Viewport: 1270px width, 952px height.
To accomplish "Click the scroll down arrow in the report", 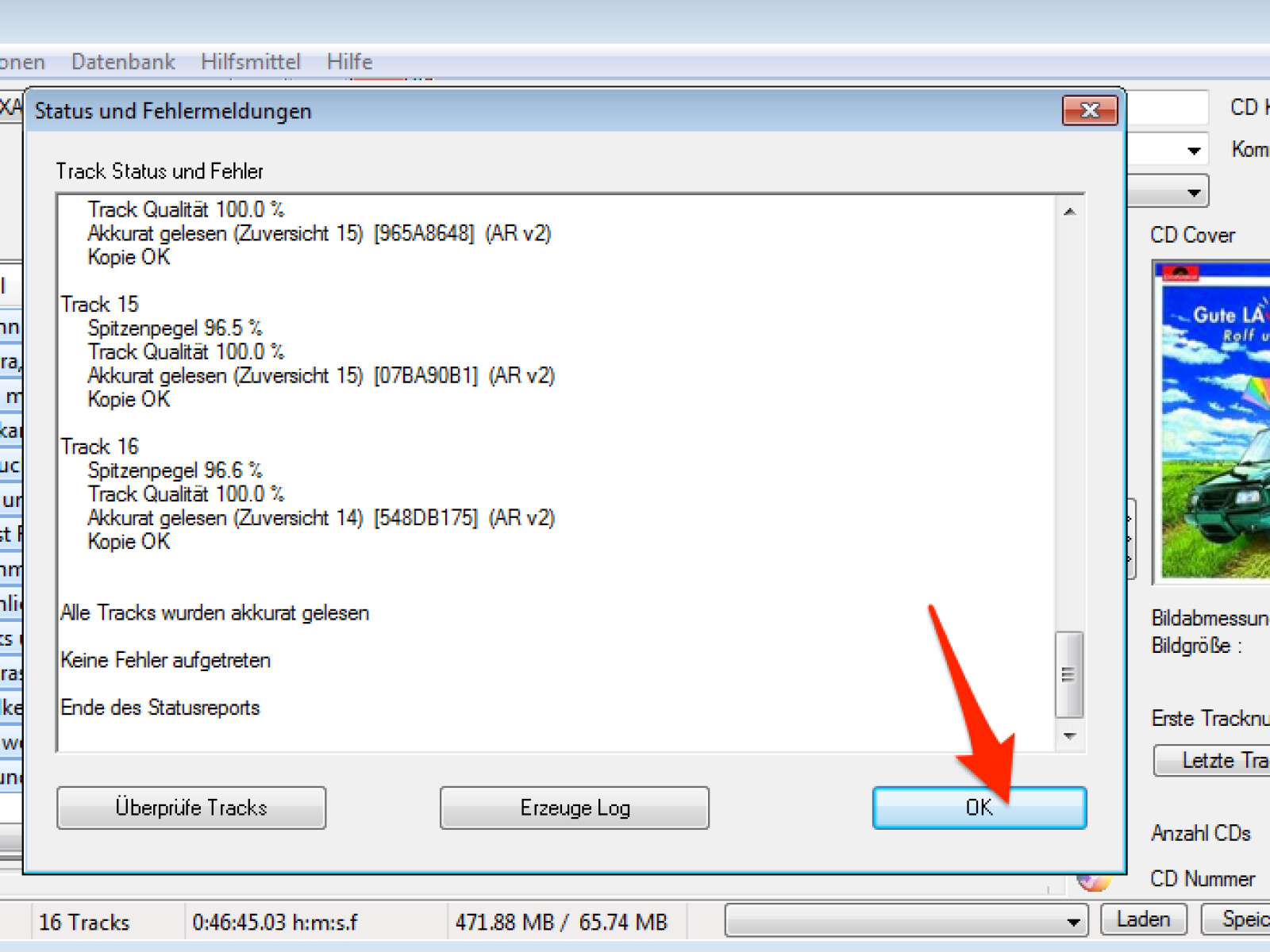I will 1069,736.
